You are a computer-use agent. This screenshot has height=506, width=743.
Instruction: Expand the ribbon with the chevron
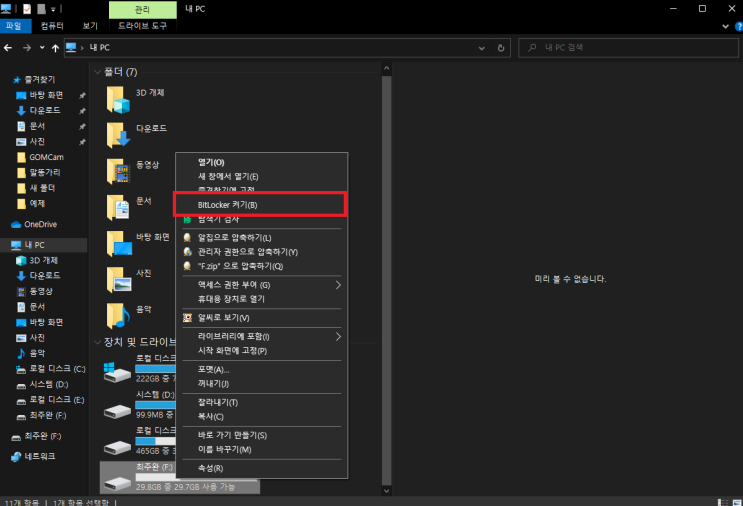click(x=725, y=27)
